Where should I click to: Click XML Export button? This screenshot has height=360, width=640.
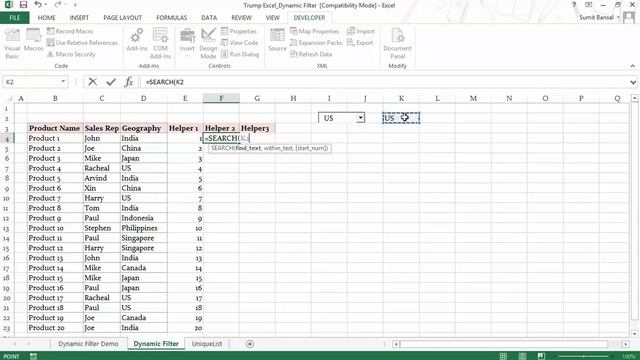(360, 42)
